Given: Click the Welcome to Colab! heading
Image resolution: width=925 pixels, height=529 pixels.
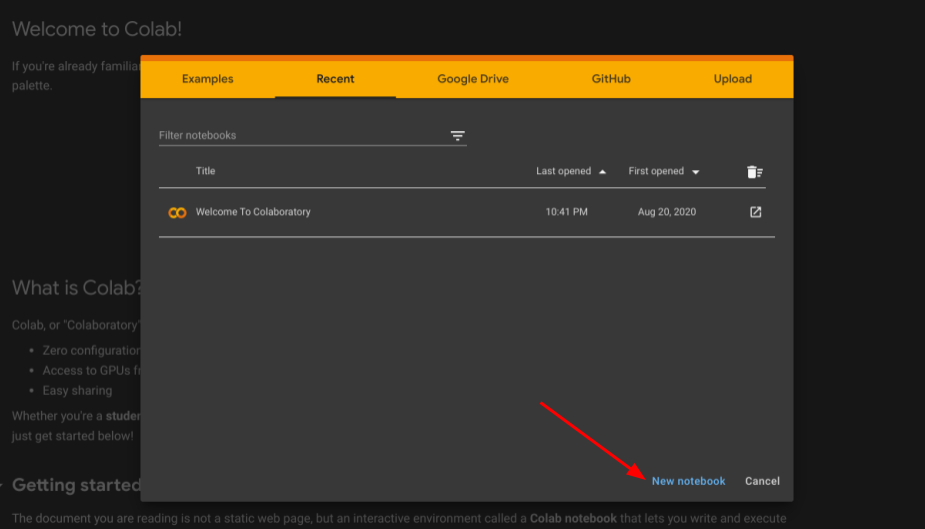Looking at the screenshot, I should click(x=97, y=29).
